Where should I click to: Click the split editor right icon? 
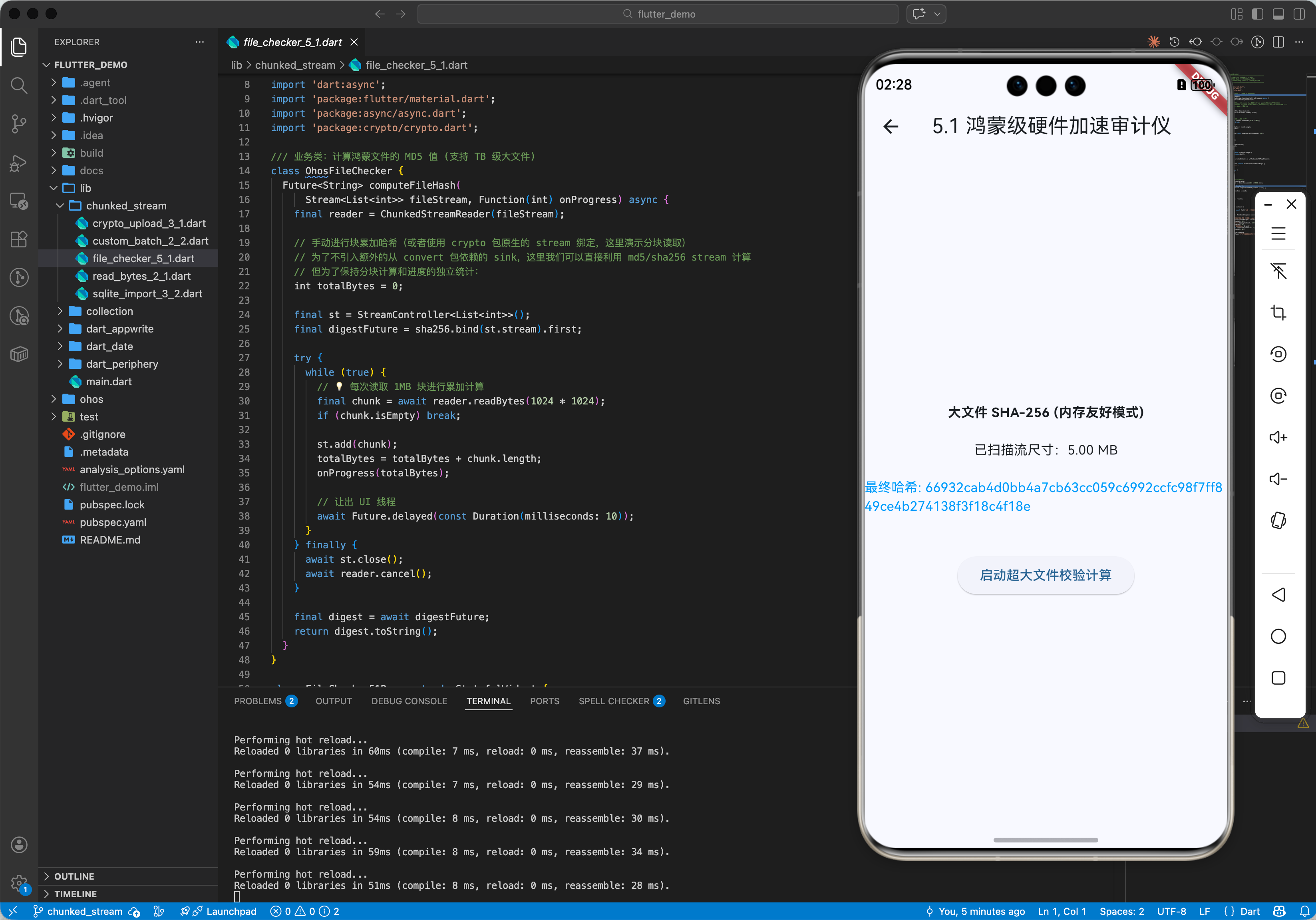coord(1278,42)
